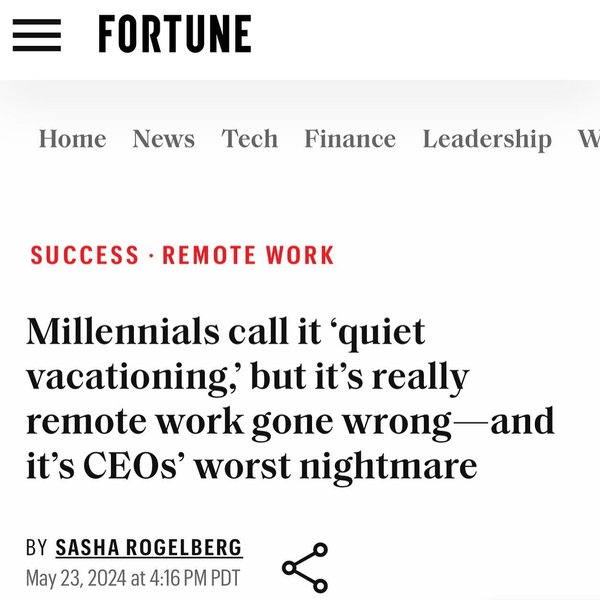The width and height of the screenshot is (600, 600).
Task: Share the article using the share icon
Action: click(x=305, y=567)
